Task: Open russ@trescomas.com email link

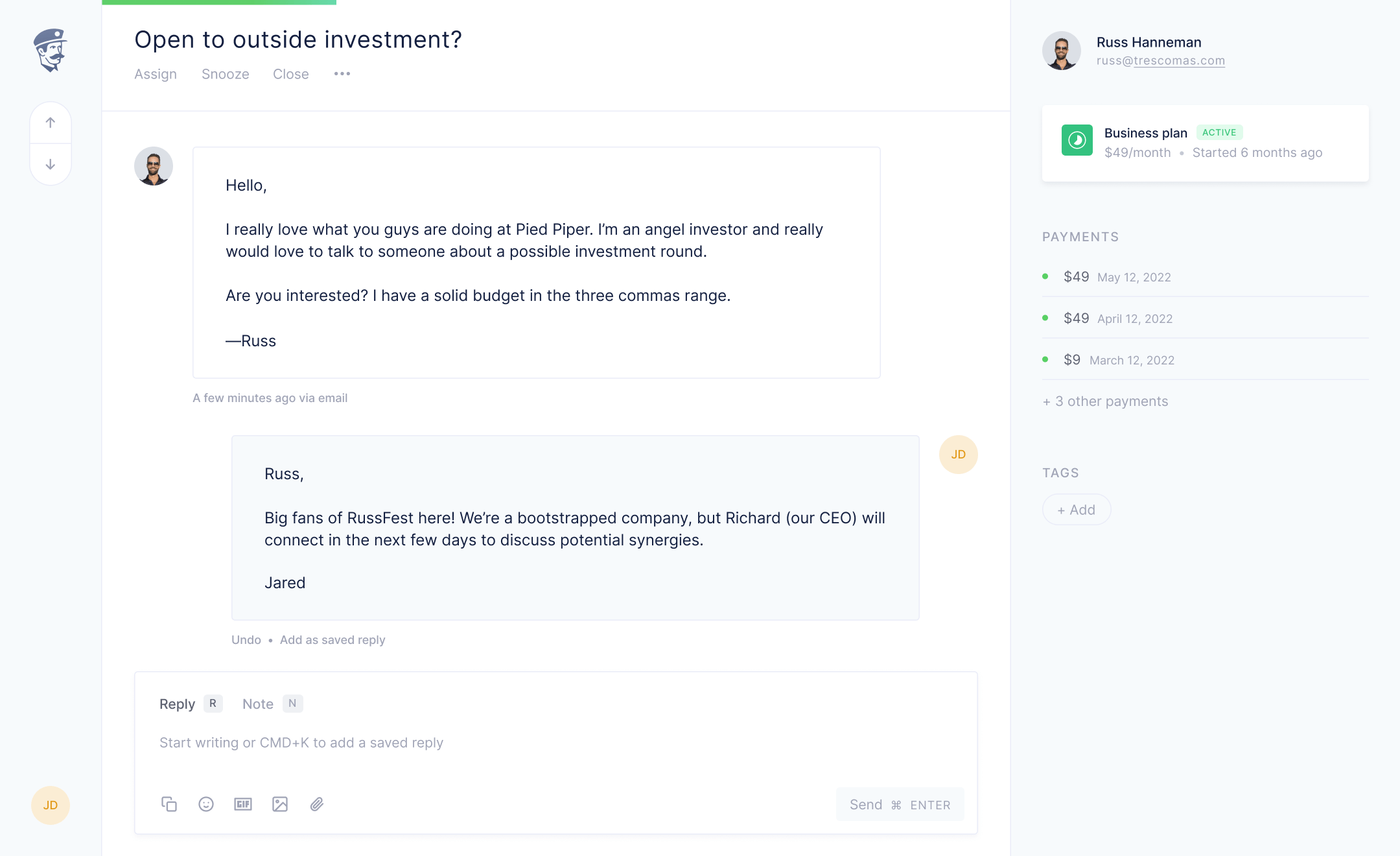Action: click(x=1161, y=61)
